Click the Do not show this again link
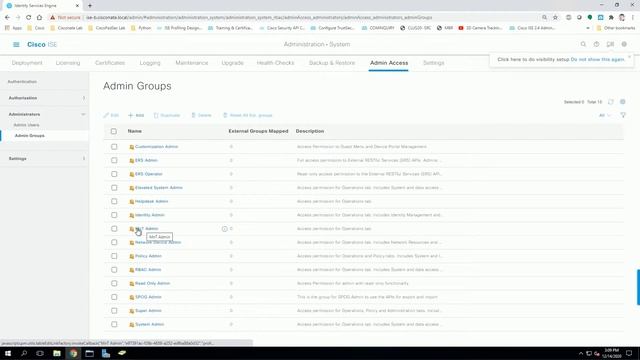Screen dimensions: 640x360 click(x=598, y=60)
